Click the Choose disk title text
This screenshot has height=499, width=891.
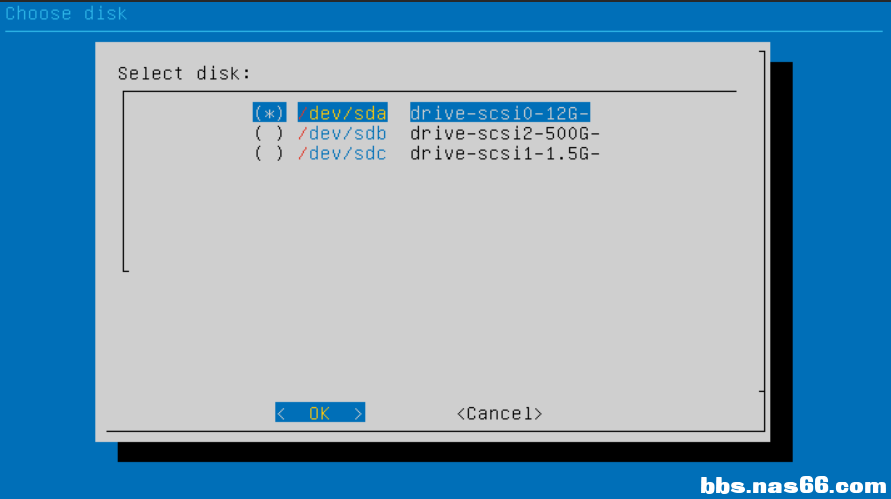pos(66,13)
